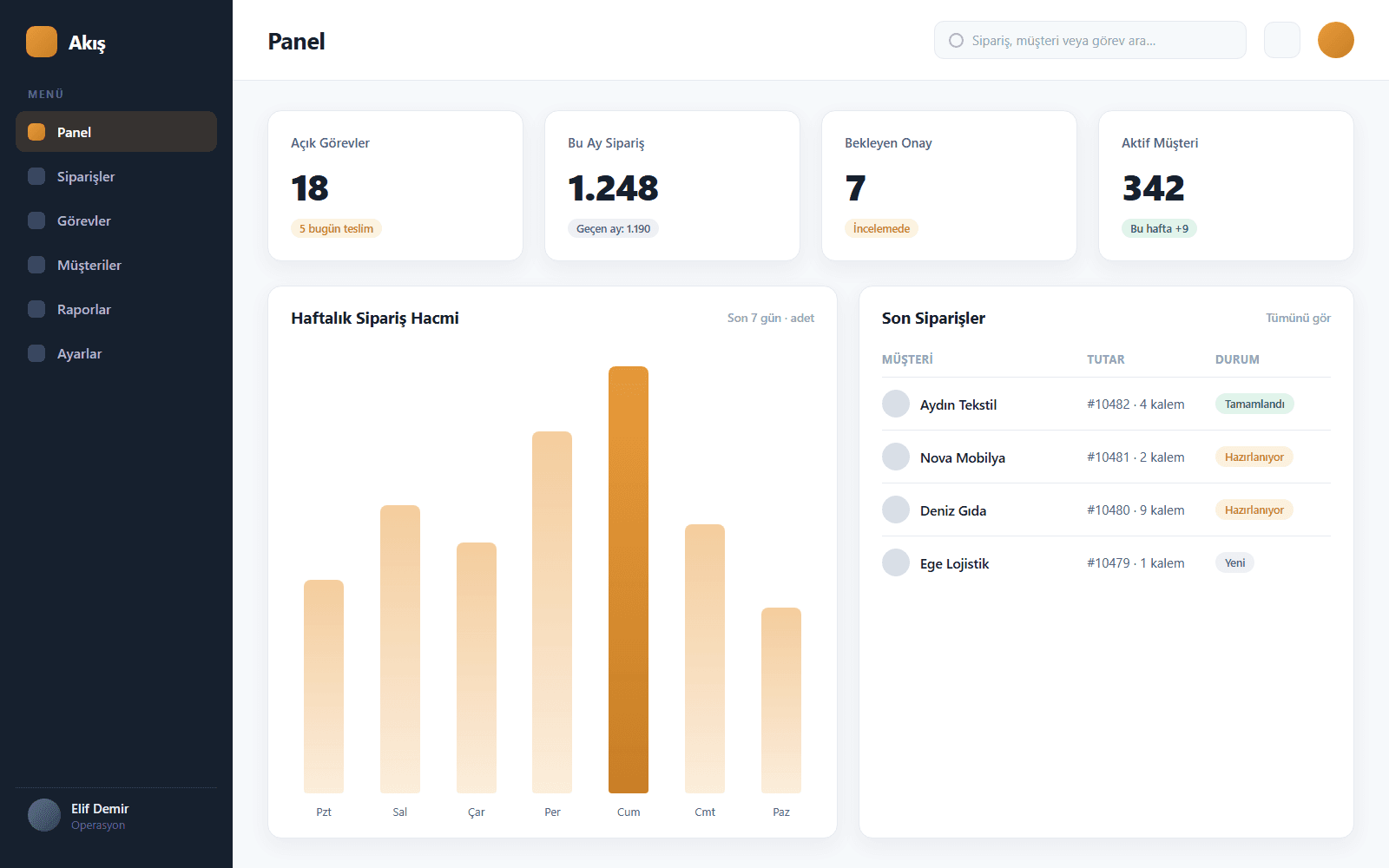This screenshot has height=868, width=1389.
Task: Open the Bekleyen Onay card
Action: [x=949, y=186]
